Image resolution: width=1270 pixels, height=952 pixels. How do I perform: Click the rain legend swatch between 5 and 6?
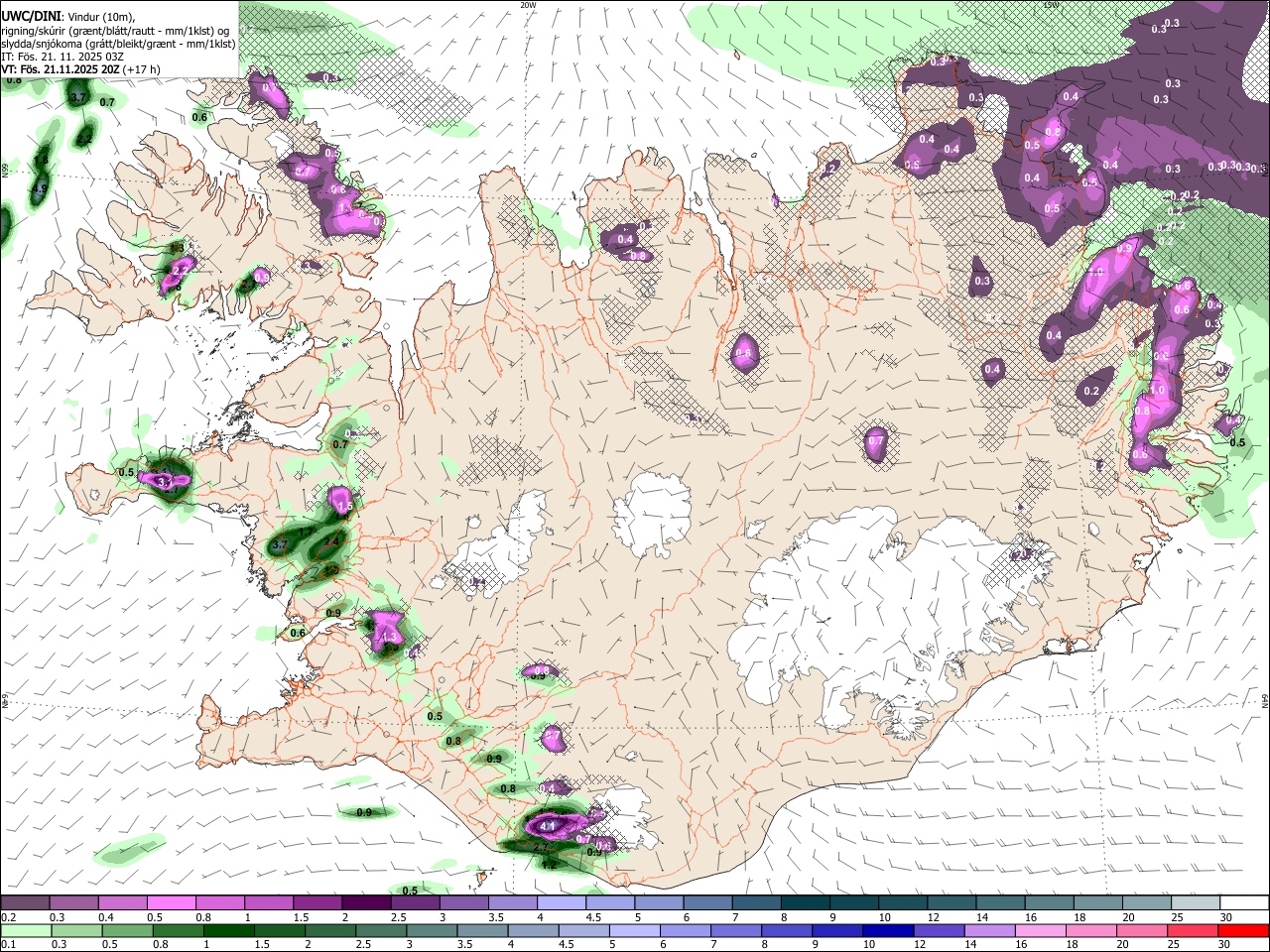[635, 930]
